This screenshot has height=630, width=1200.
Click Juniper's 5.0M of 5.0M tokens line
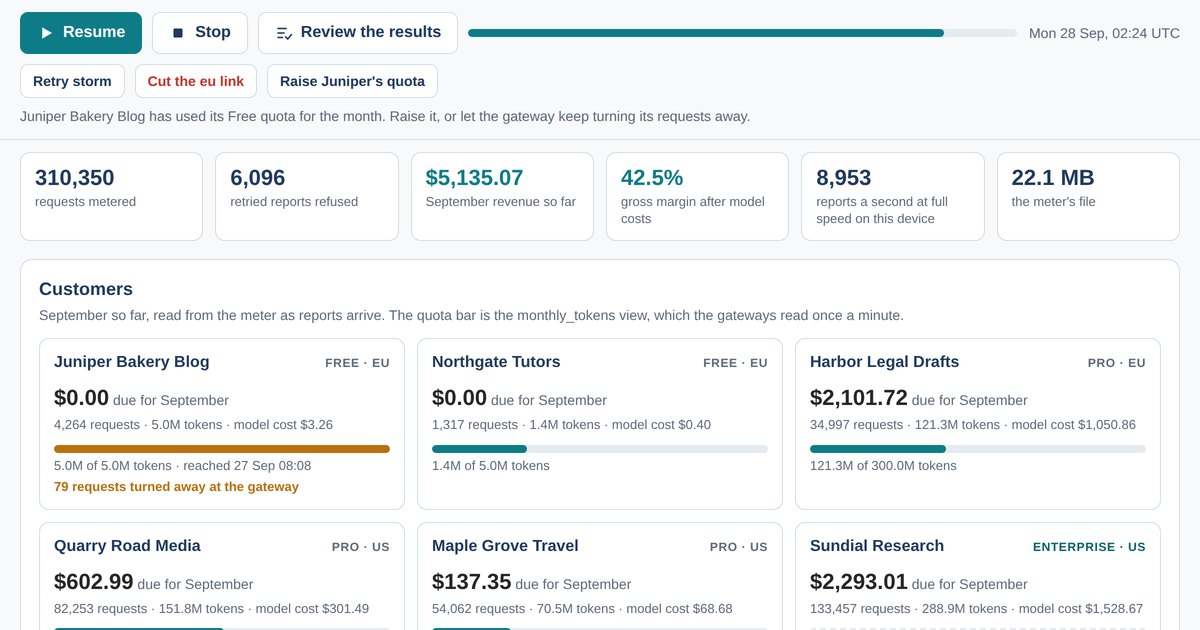pyautogui.click(x=183, y=466)
